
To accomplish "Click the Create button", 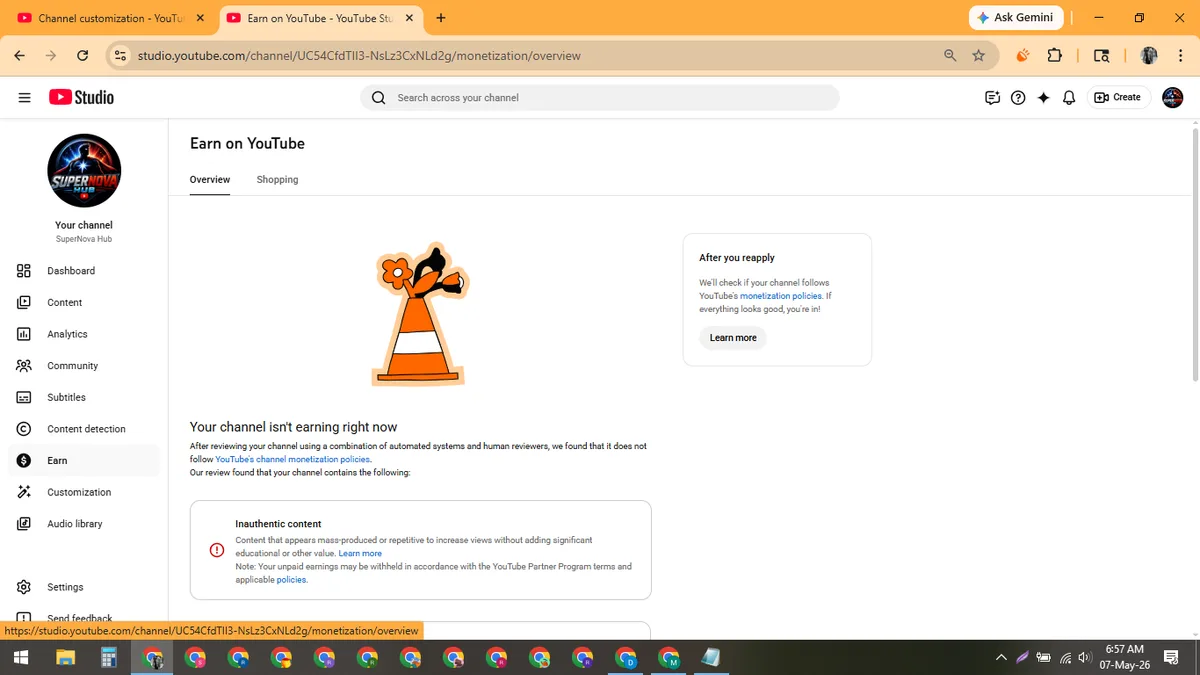I will (1117, 98).
